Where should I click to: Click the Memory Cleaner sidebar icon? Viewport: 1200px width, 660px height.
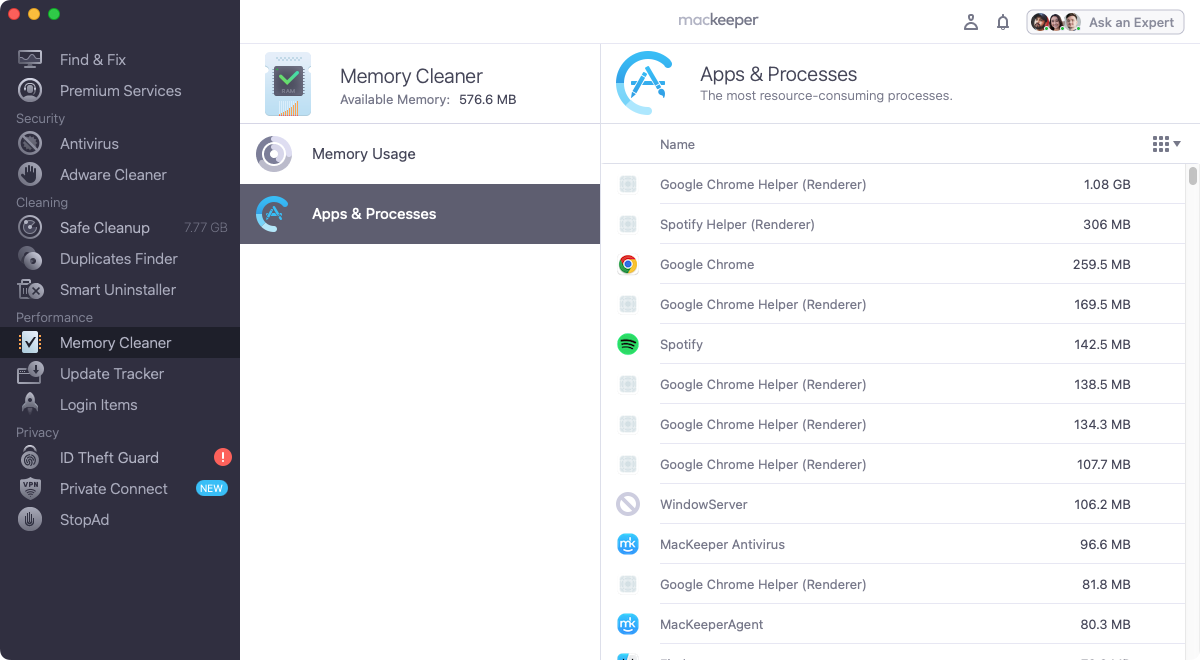click(x=30, y=342)
